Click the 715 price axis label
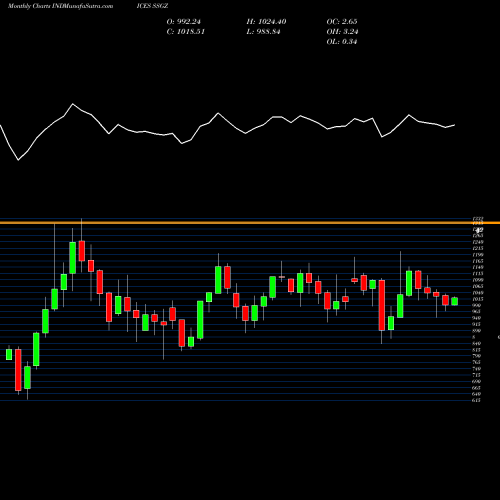The width and height of the screenshot is (500, 500). point(476,375)
